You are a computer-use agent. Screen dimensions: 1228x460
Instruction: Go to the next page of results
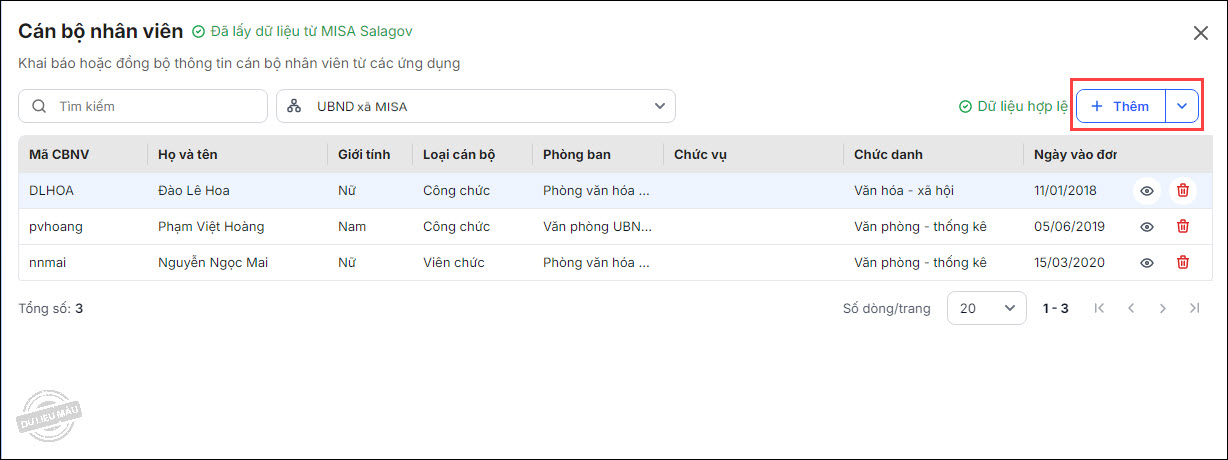coord(1162,308)
